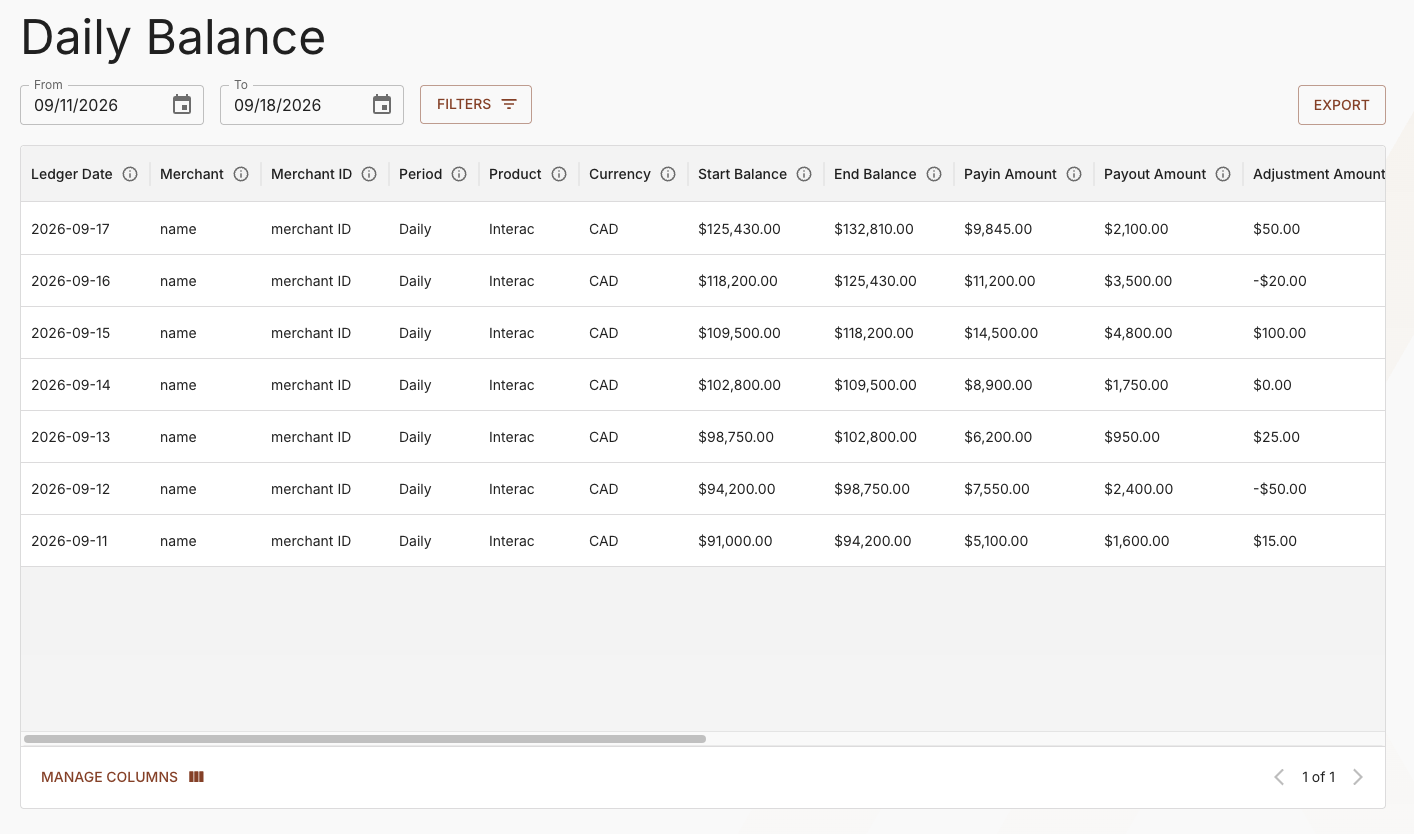Click the info icon next to Start Balance
This screenshot has height=834, width=1414.
click(x=804, y=174)
